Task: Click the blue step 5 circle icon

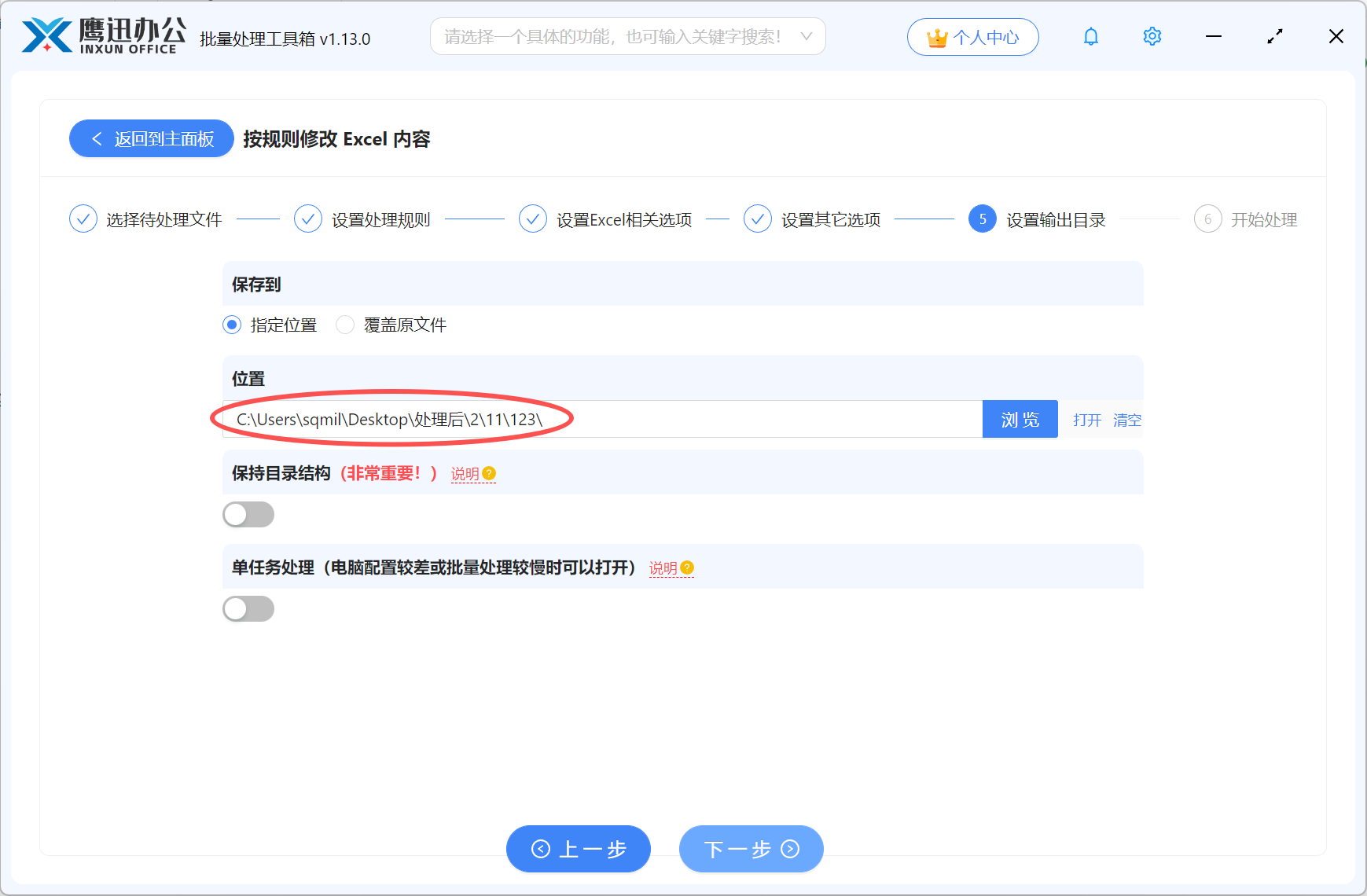Action: 982,218
